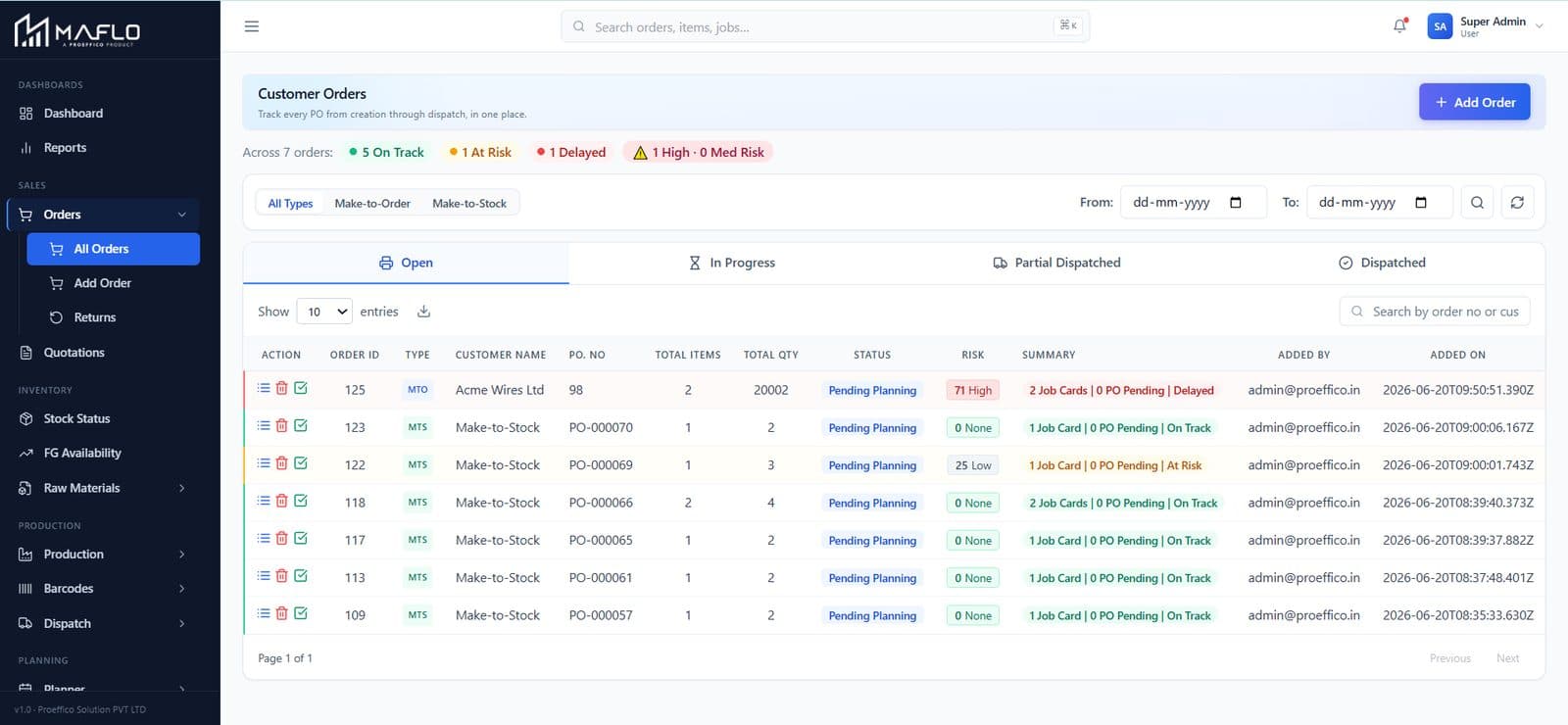
Task: Delete order 118 with trash icon
Action: coord(281,501)
